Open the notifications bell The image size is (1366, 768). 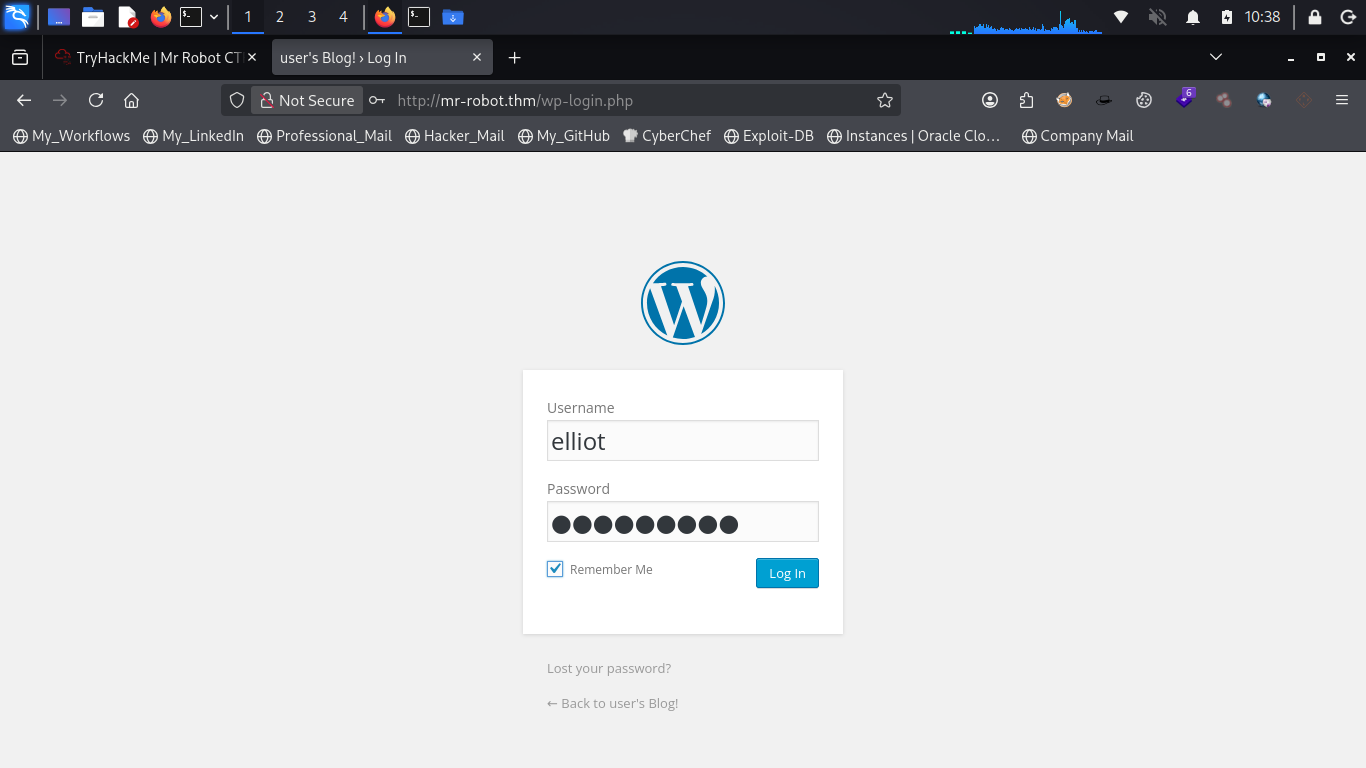tap(1193, 17)
